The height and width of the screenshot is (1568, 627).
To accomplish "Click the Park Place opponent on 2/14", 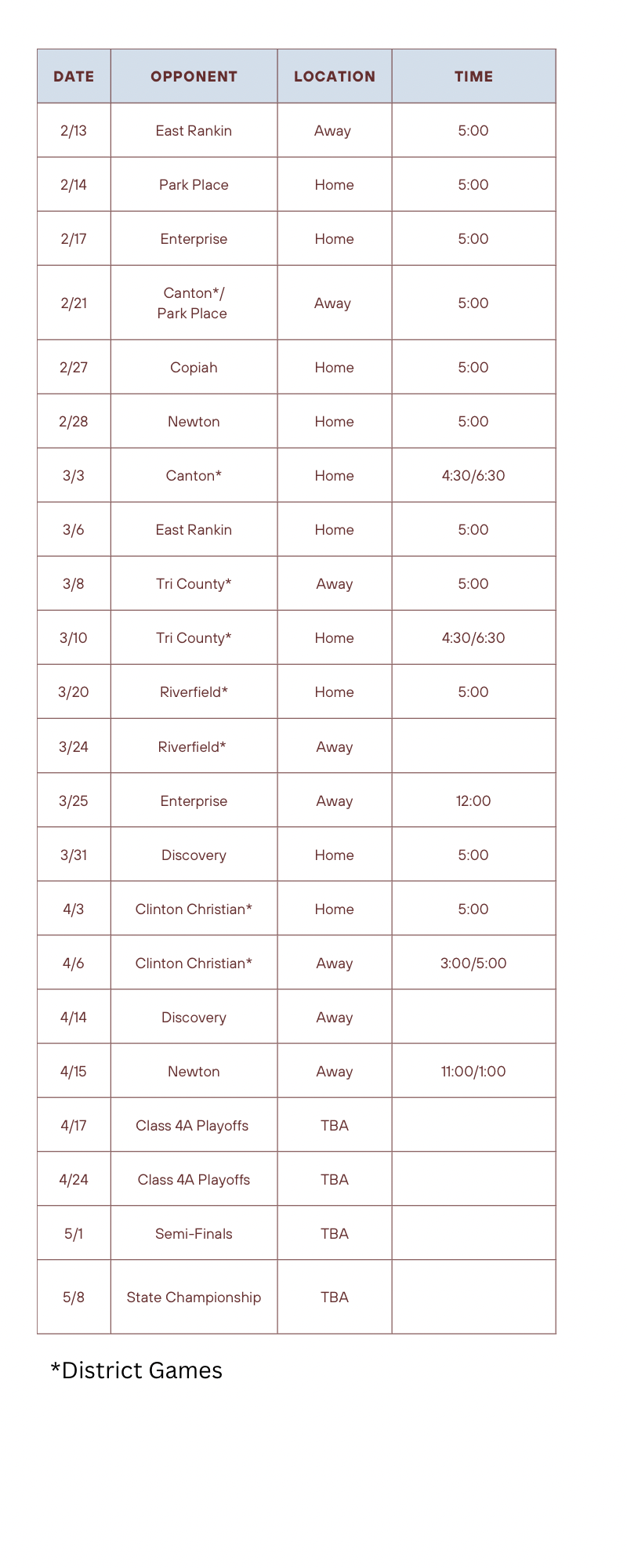I will pos(194,184).
